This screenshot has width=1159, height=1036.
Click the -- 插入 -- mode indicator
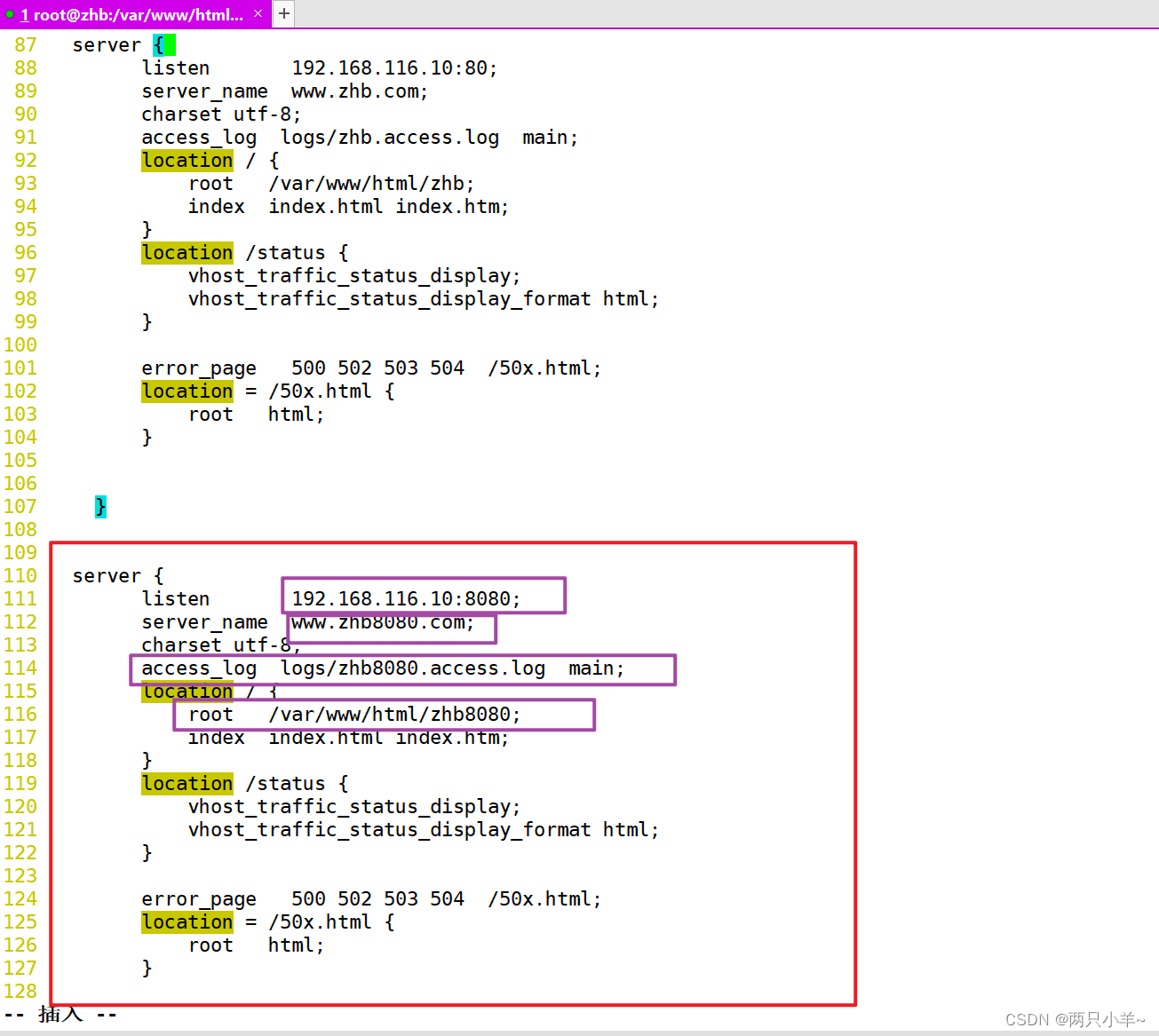[x=60, y=1015]
